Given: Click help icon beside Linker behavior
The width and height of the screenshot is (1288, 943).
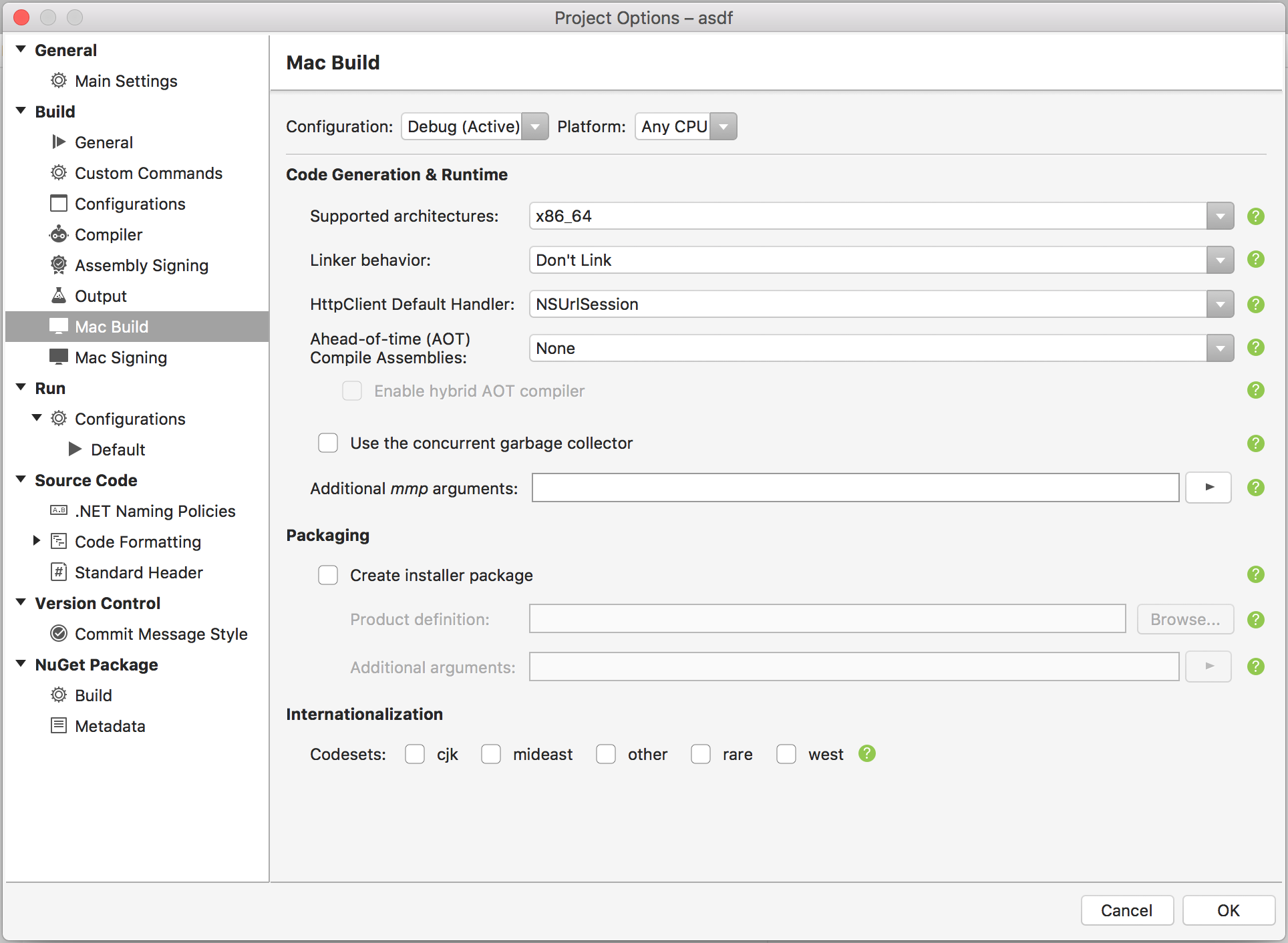Looking at the screenshot, I should click(1255, 260).
